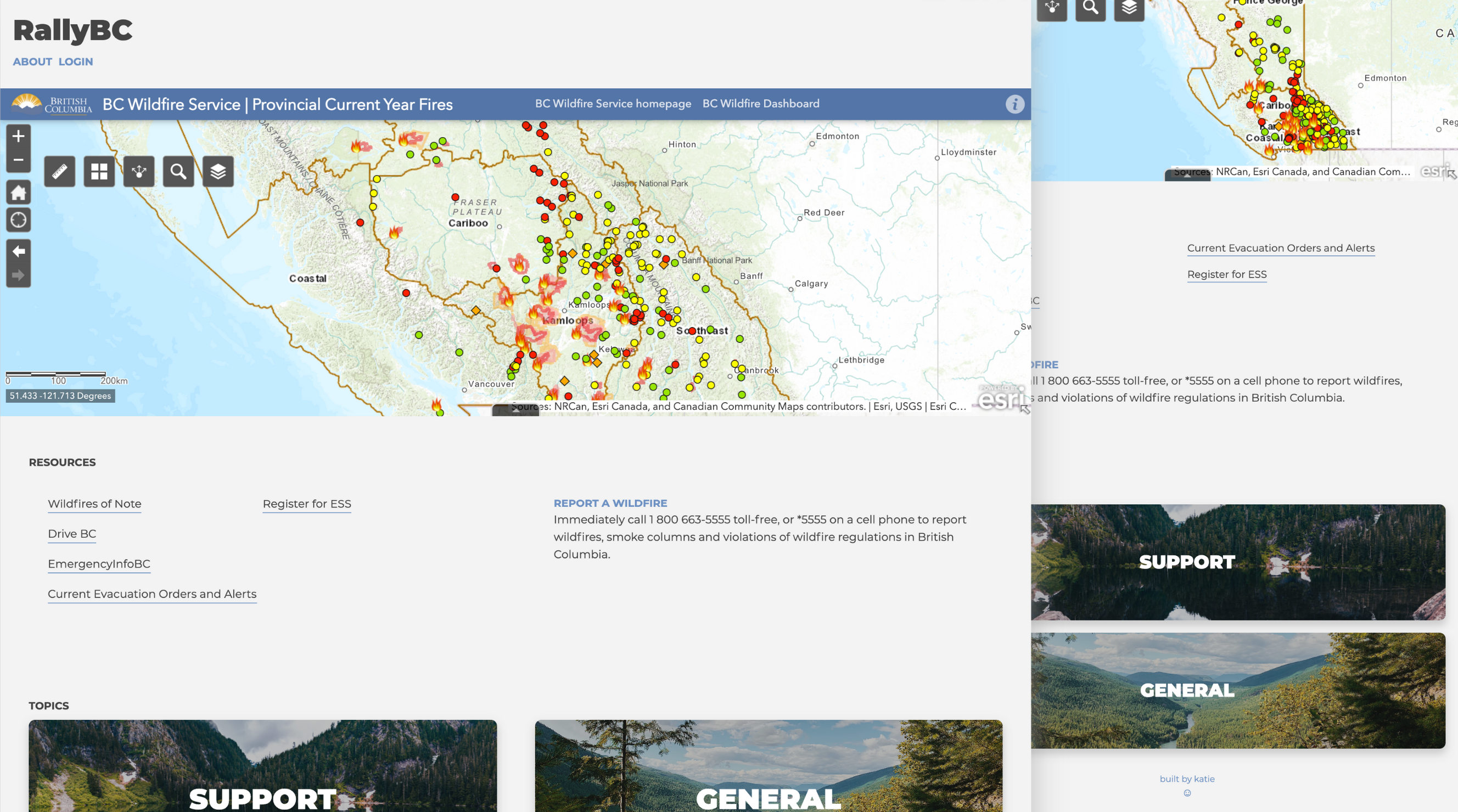Click the map title Provincial Current Year Fires
Screen dimensions: 1458x812
[x=352, y=104]
